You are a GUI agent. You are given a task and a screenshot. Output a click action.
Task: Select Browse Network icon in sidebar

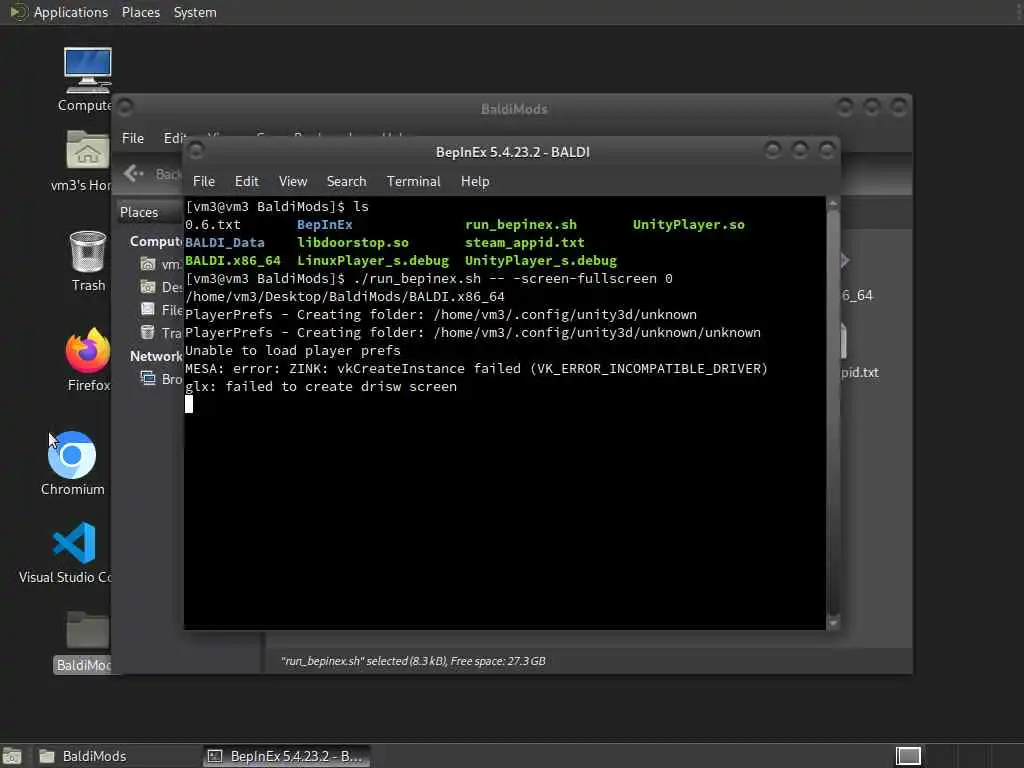pos(148,379)
